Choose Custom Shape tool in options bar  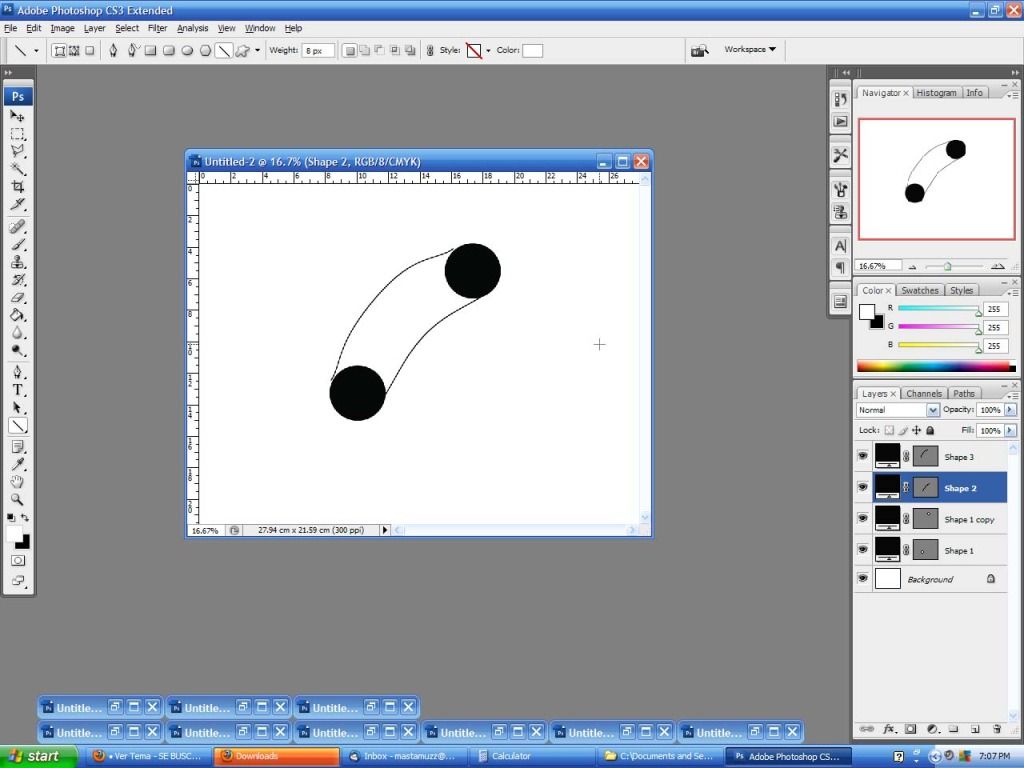tap(242, 50)
